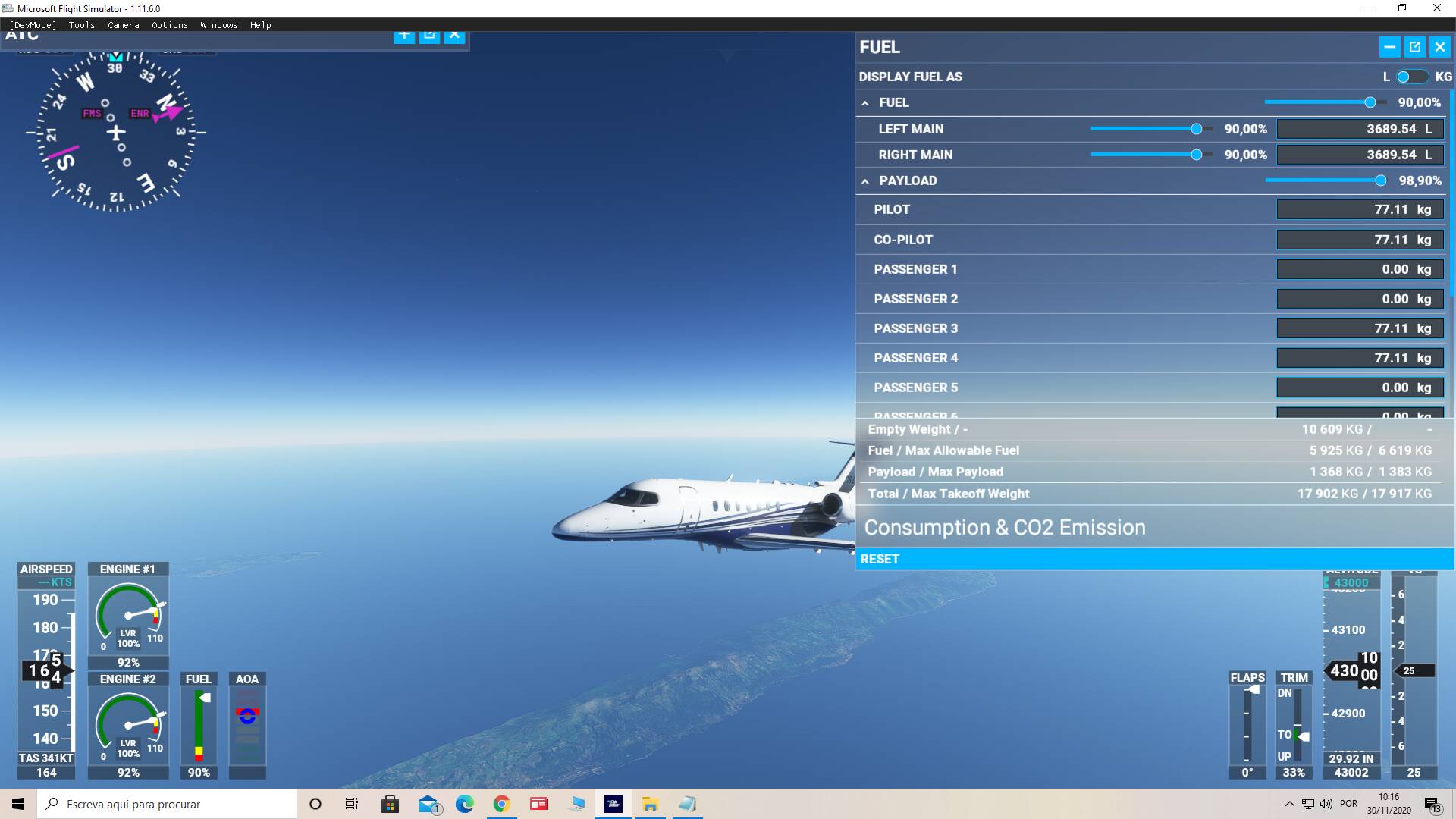Click the RESET button in FUEL panel

coord(1154,559)
